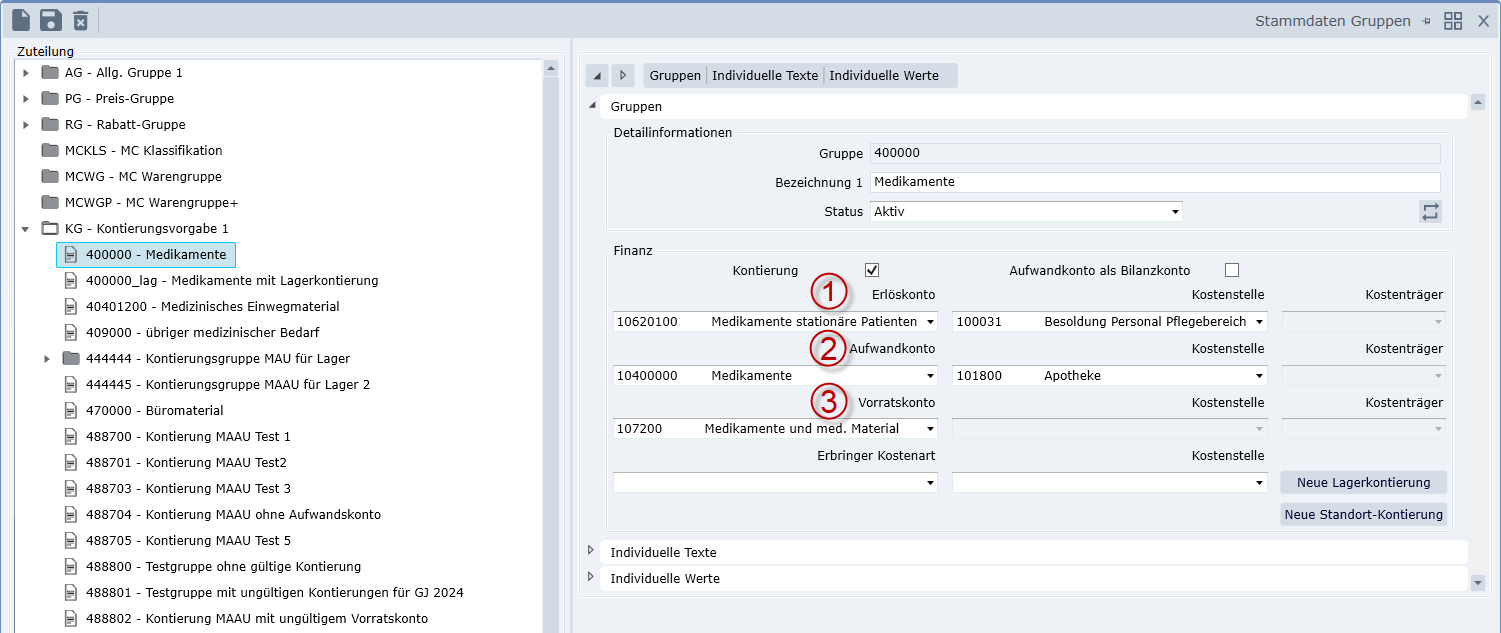
Task: Switch to the Individuelle Werte tab
Action: [883, 76]
